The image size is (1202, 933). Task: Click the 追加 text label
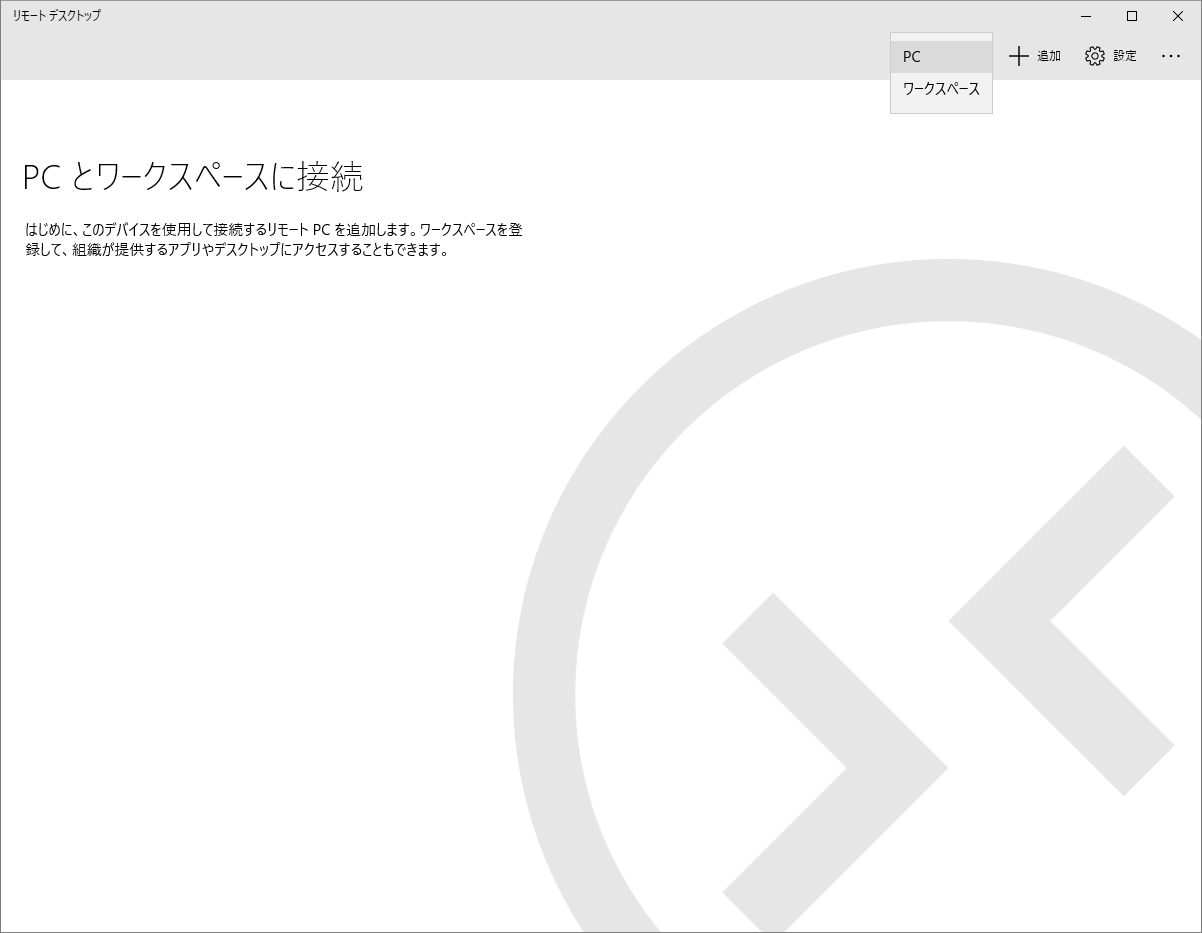point(1048,56)
